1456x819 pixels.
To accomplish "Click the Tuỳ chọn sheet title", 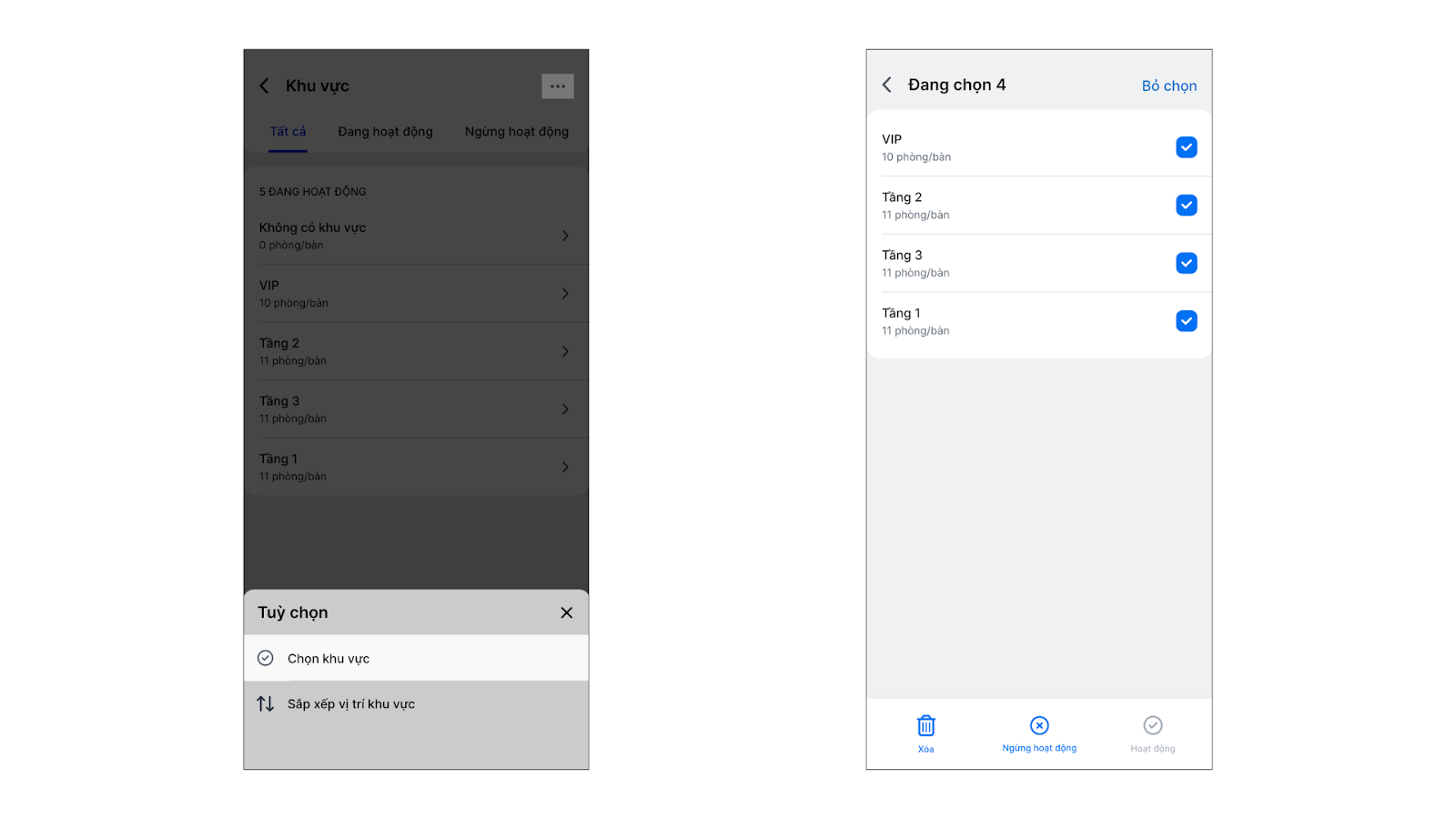I will coord(293,612).
